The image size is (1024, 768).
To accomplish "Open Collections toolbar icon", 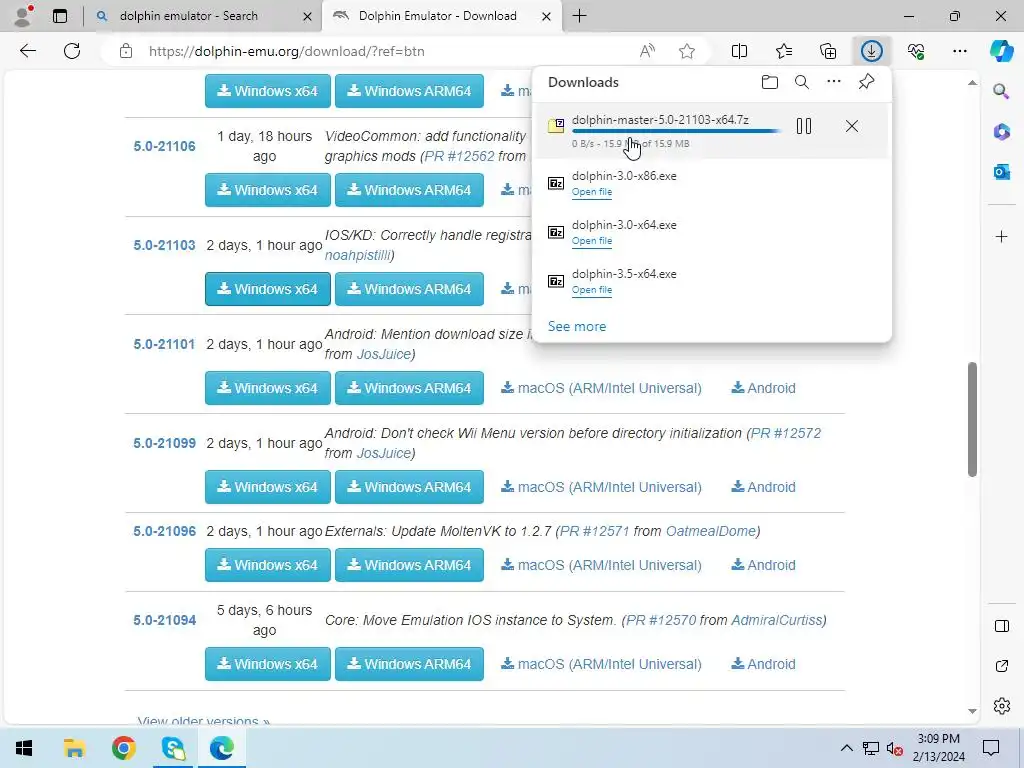I will coord(828,51).
